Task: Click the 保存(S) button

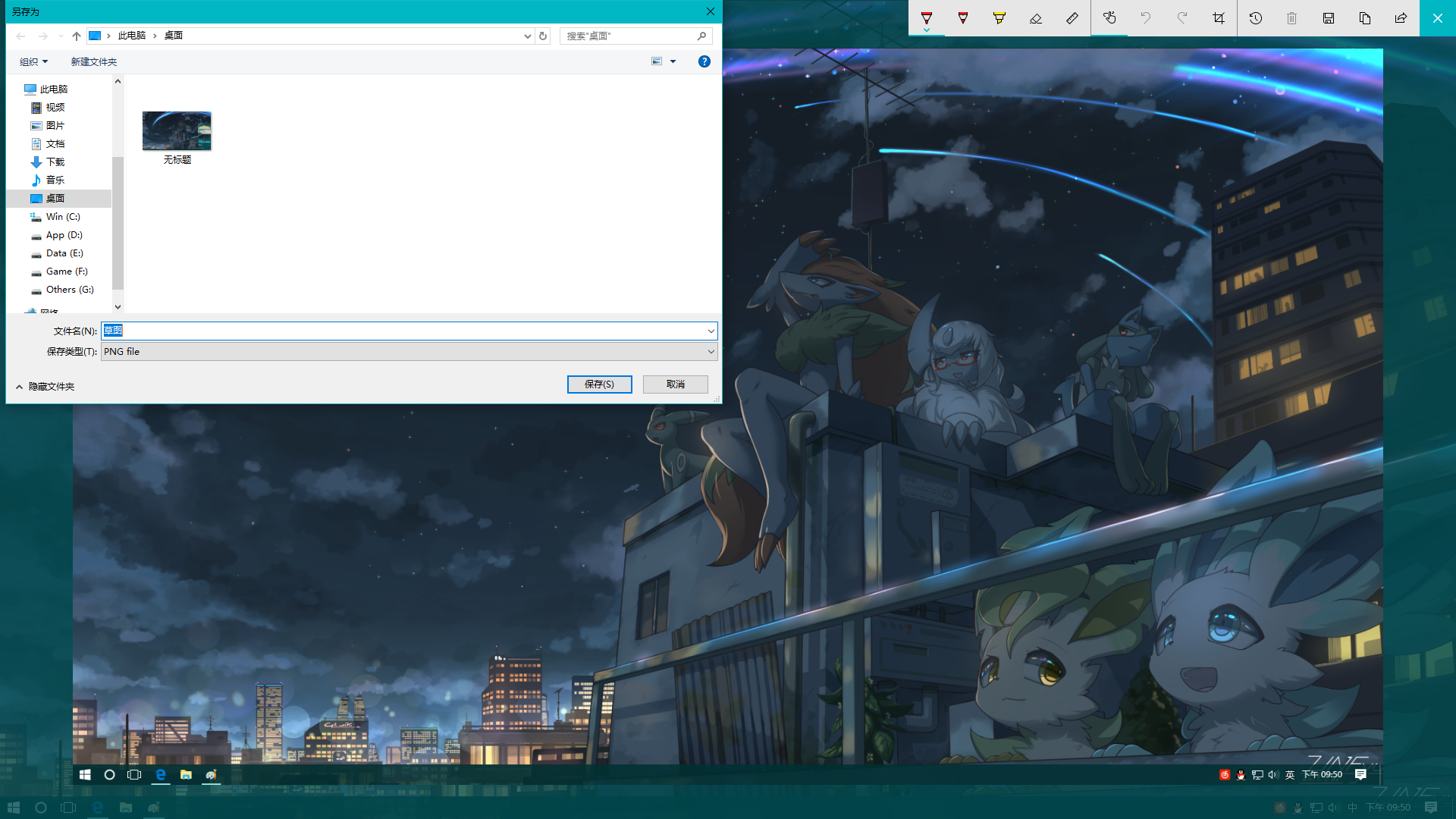Action: click(x=600, y=384)
